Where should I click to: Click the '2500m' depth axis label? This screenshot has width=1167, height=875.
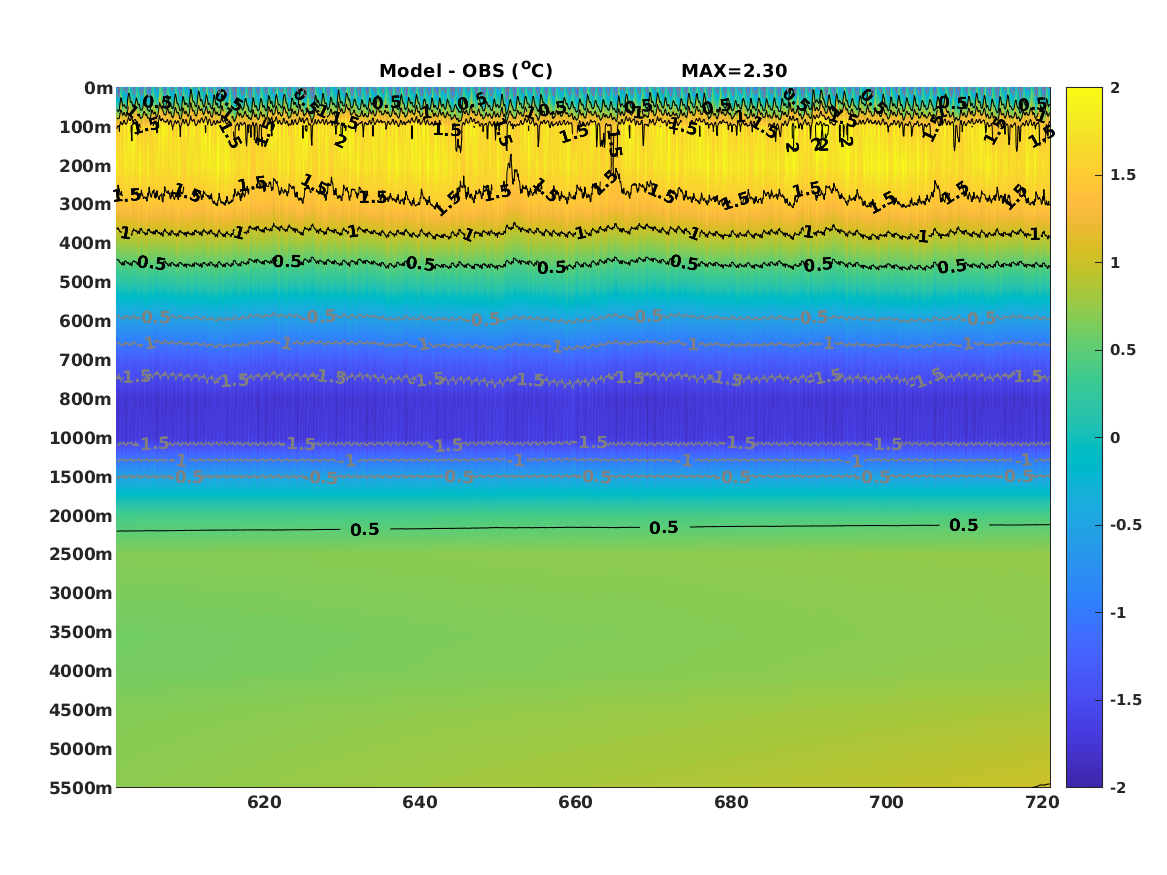[81, 554]
